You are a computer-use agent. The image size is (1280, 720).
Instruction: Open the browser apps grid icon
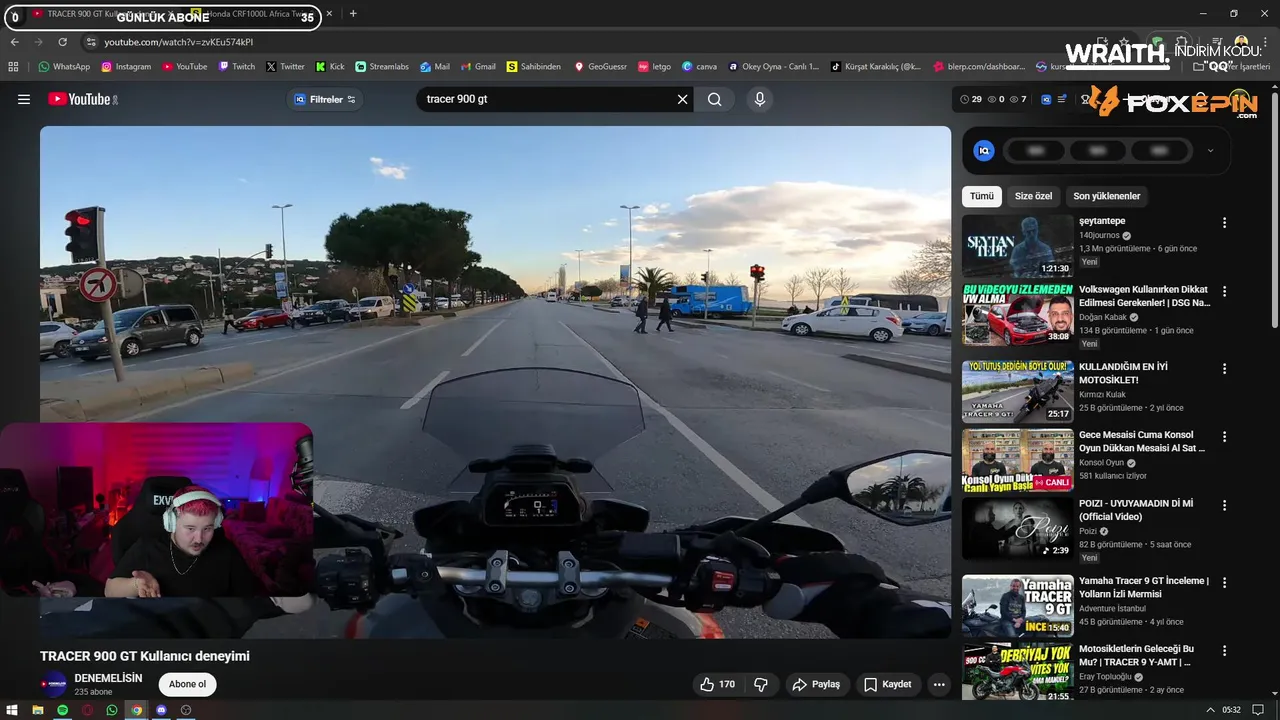click(x=13, y=67)
